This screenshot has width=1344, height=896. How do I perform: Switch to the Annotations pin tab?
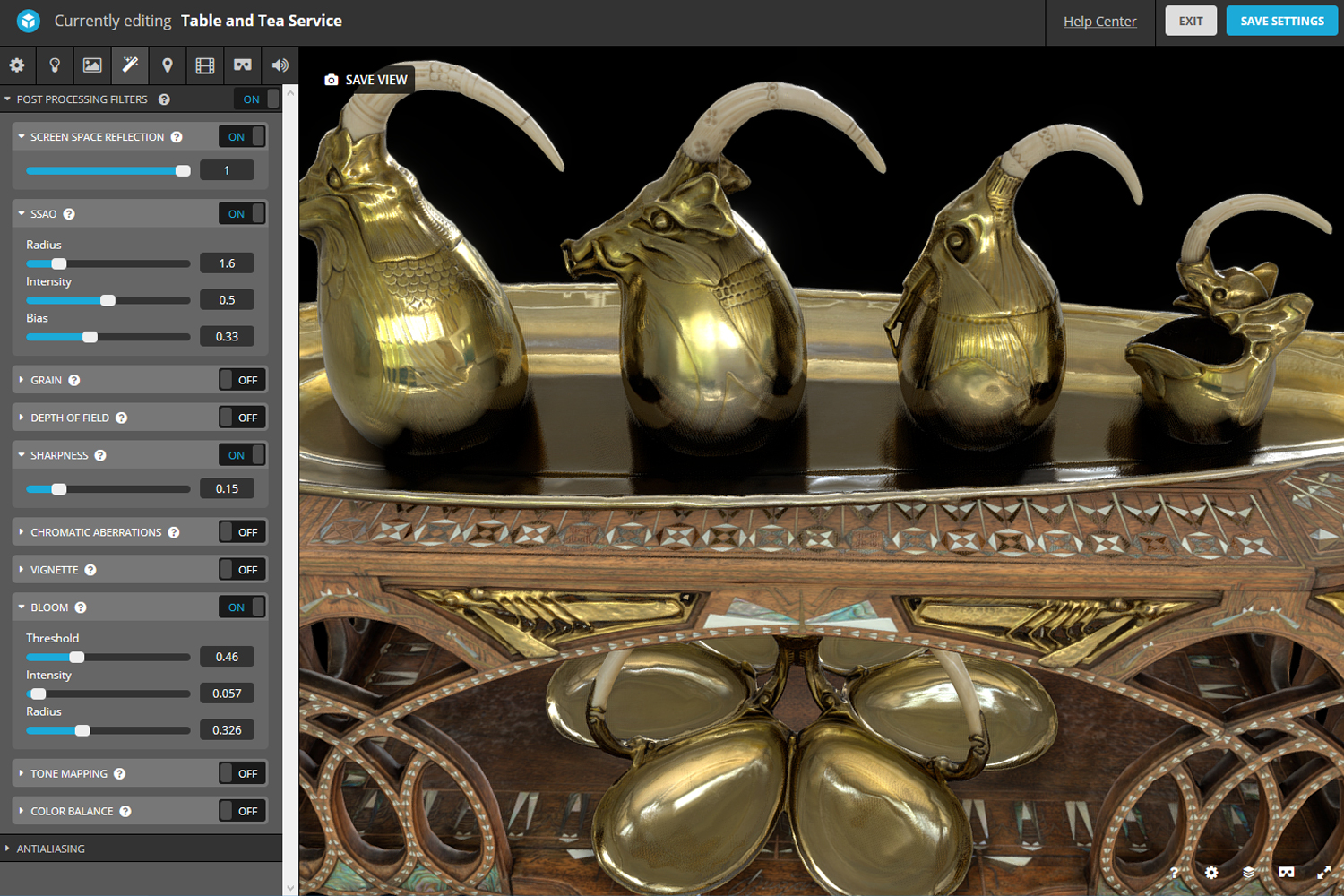coord(168,65)
